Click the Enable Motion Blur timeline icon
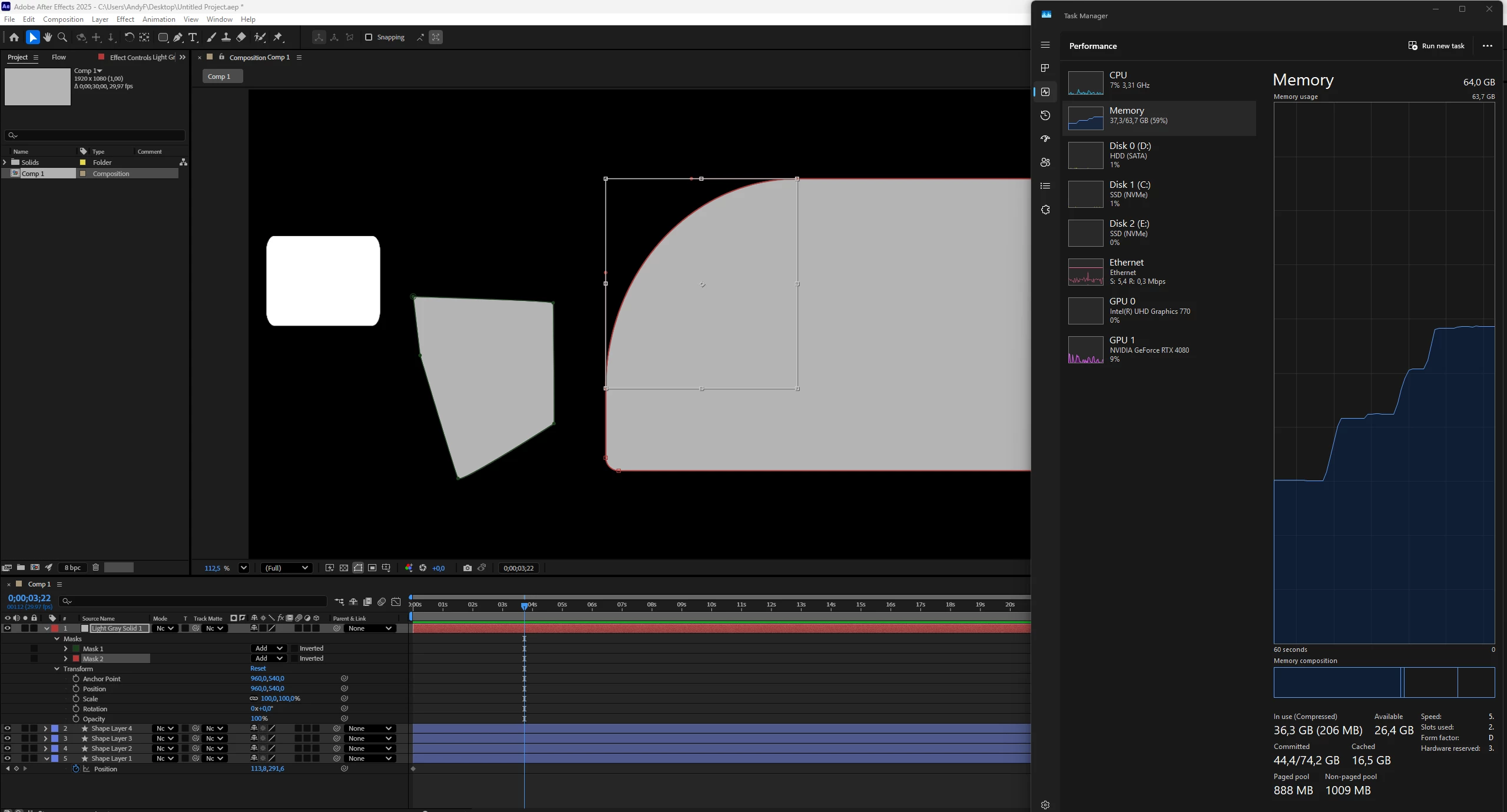Screen dimensions: 1507x812 (x=382, y=602)
